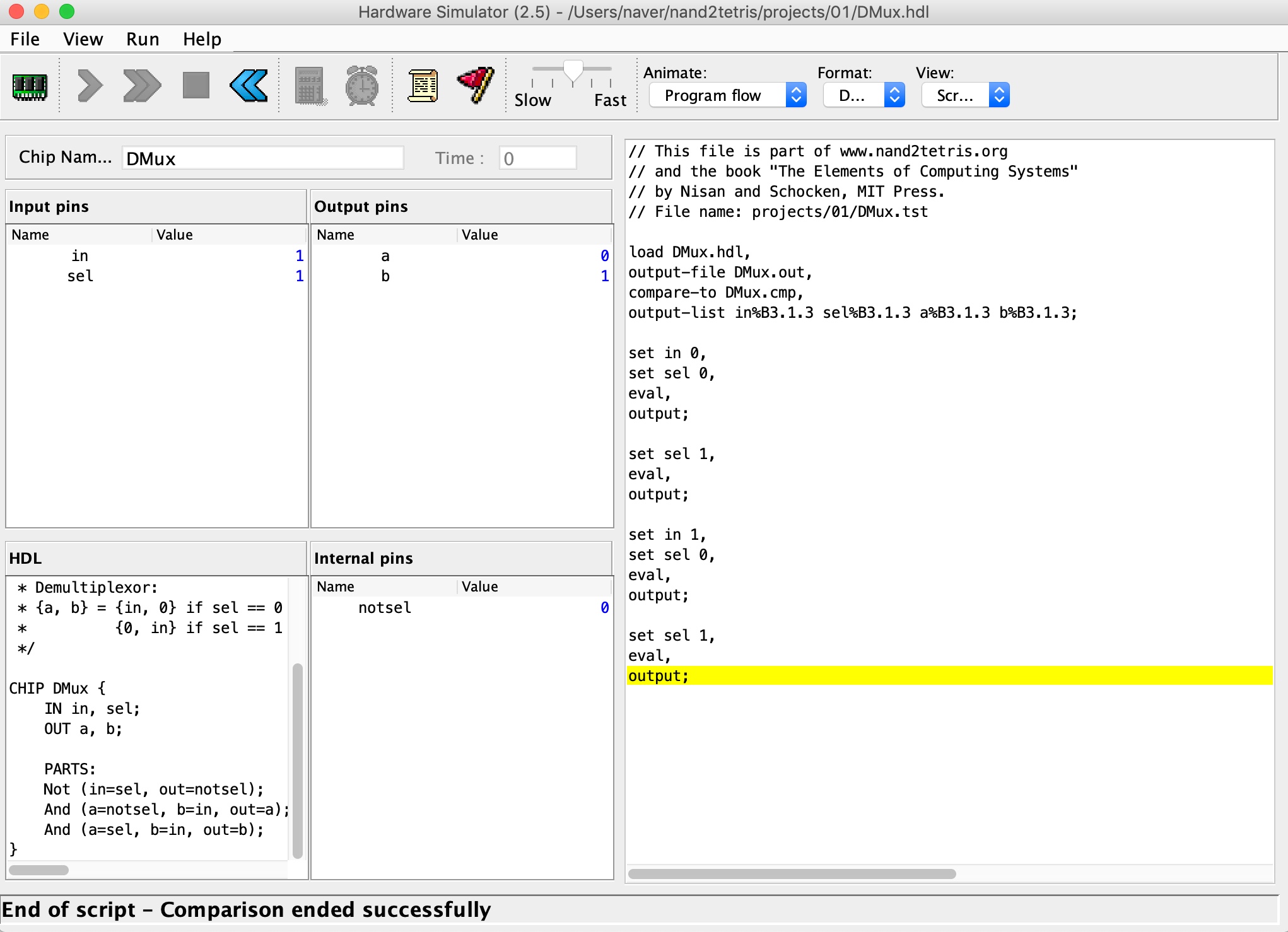1288x932 pixels.
Task: Click HDL panel vertical scrollbar
Action: click(298, 760)
